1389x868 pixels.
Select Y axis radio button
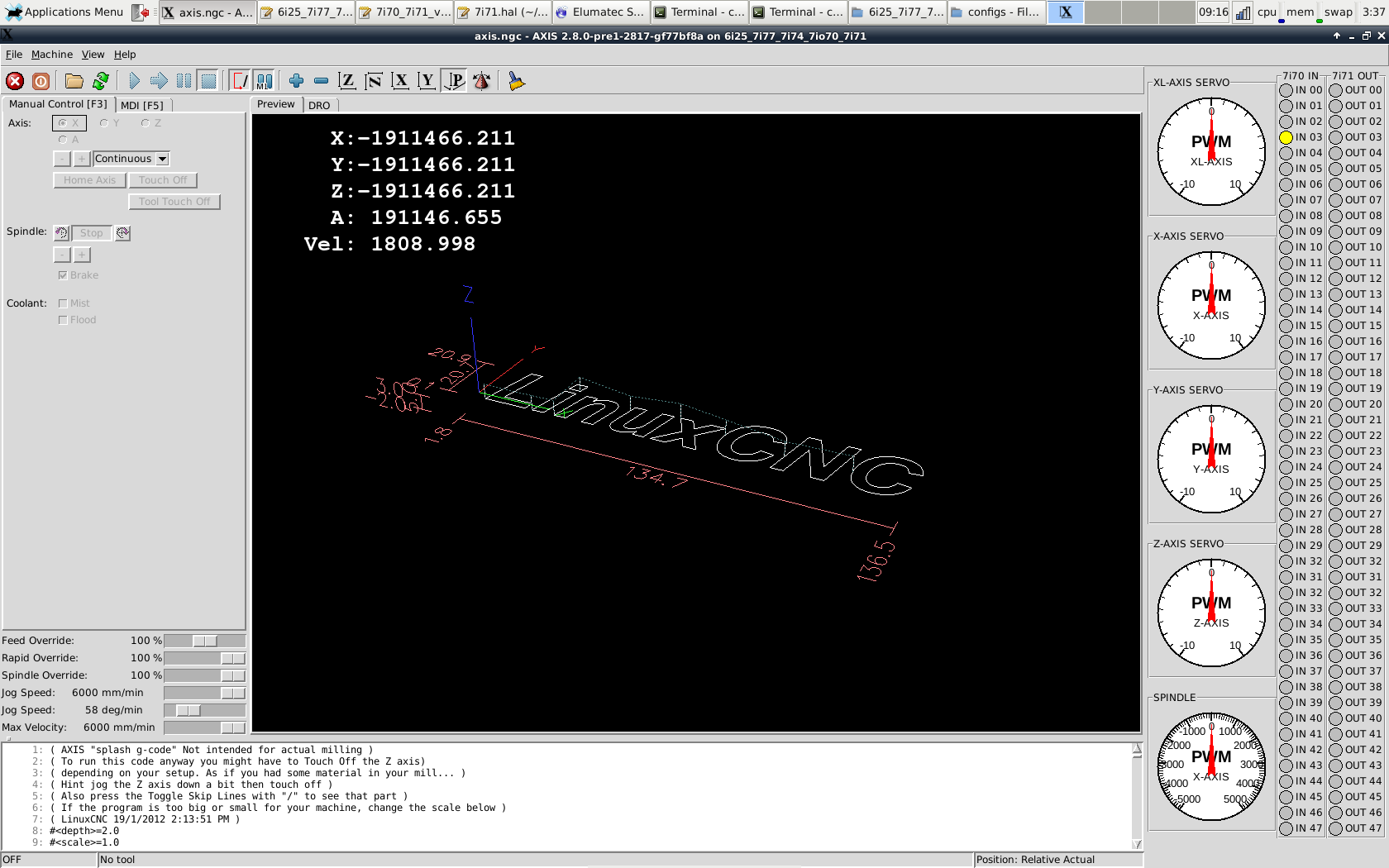point(109,123)
